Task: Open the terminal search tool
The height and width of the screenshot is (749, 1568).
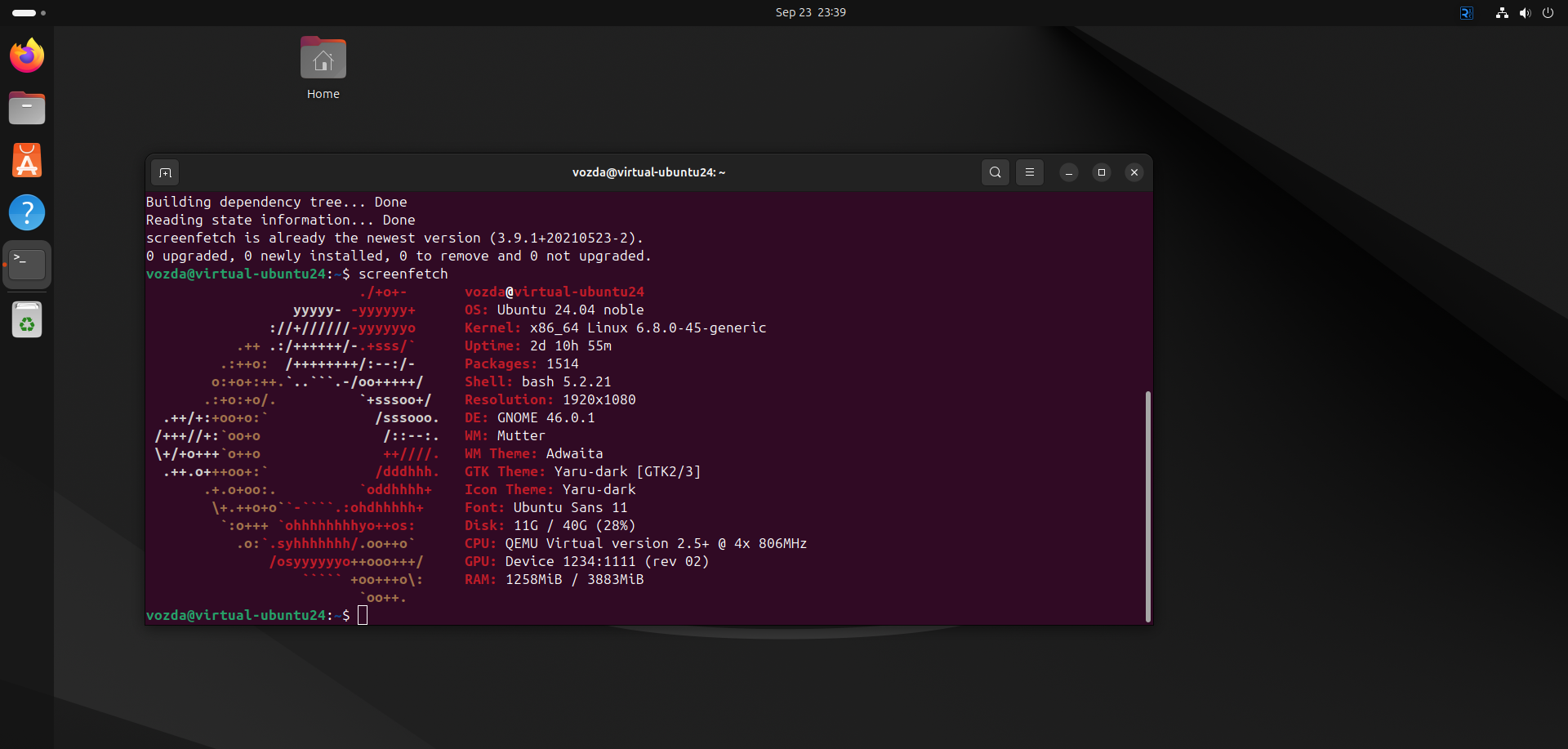Action: click(995, 172)
